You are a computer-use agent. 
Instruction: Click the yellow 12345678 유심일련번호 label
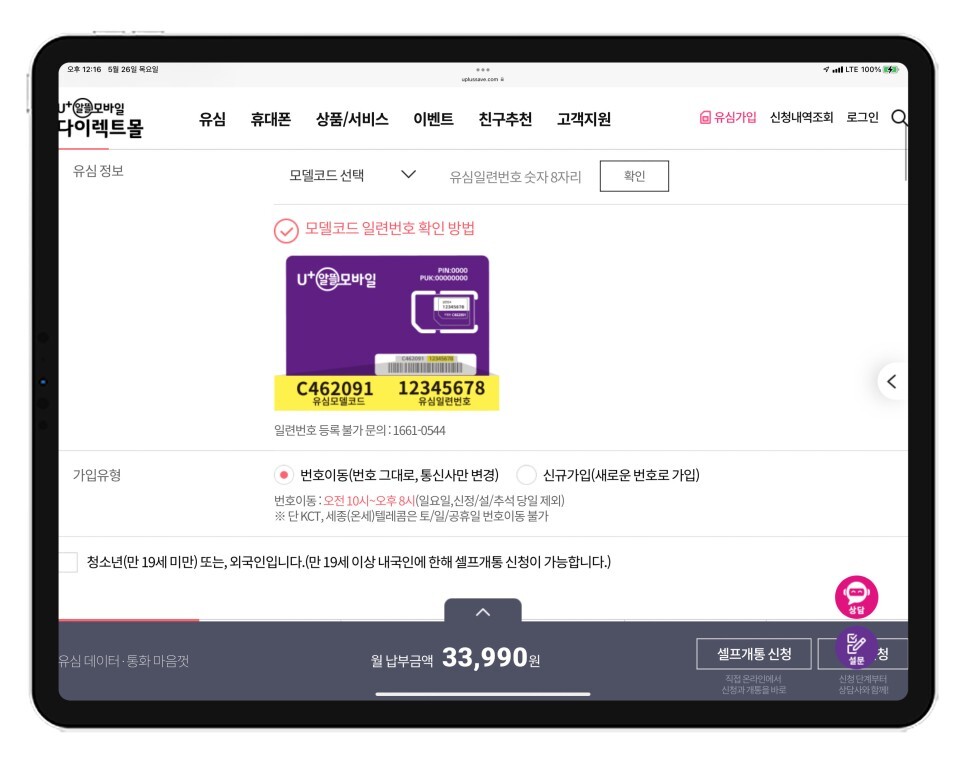click(442, 393)
